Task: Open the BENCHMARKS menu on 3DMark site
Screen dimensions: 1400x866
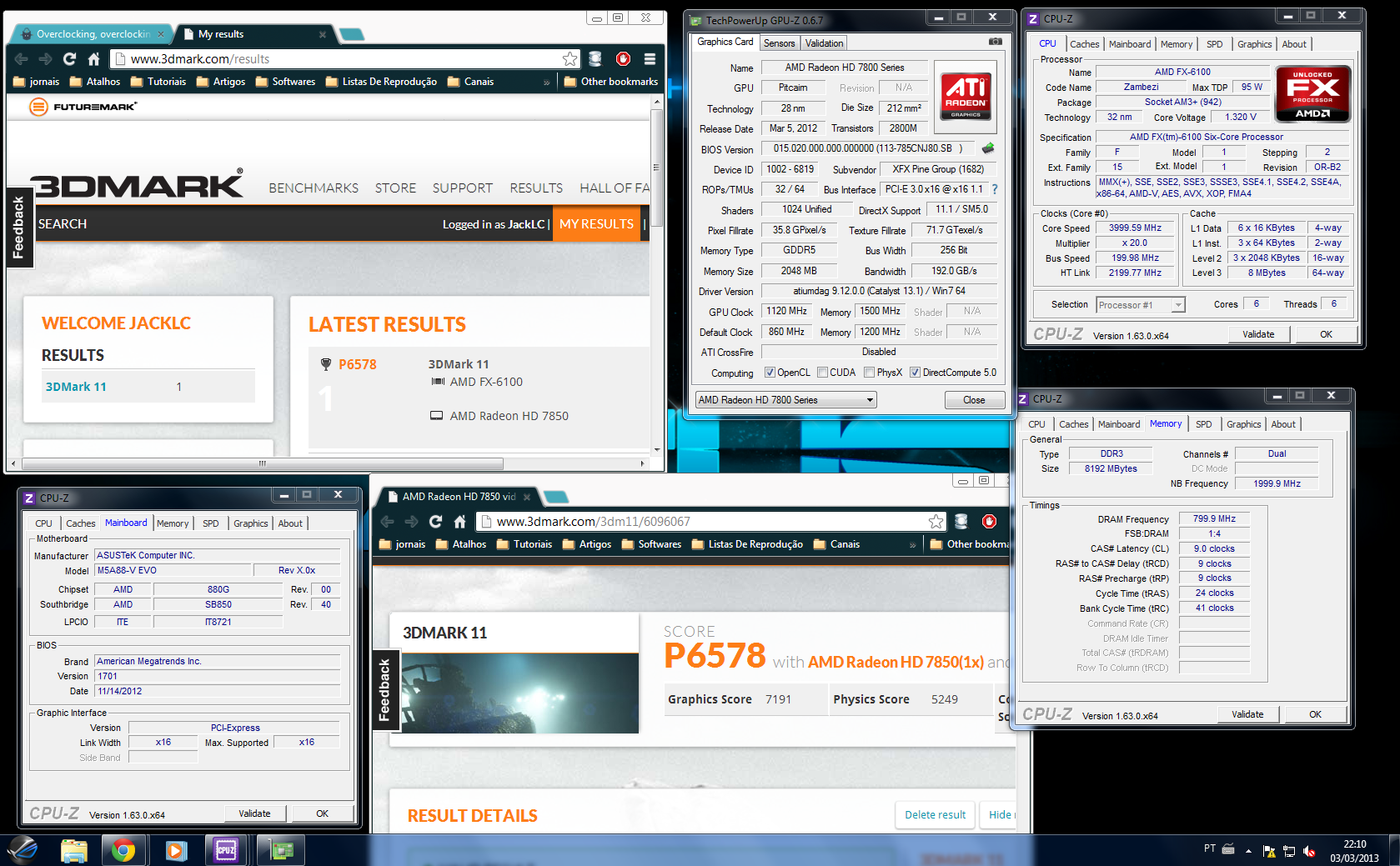Action: pyautogui.click(x=314, y=188)
